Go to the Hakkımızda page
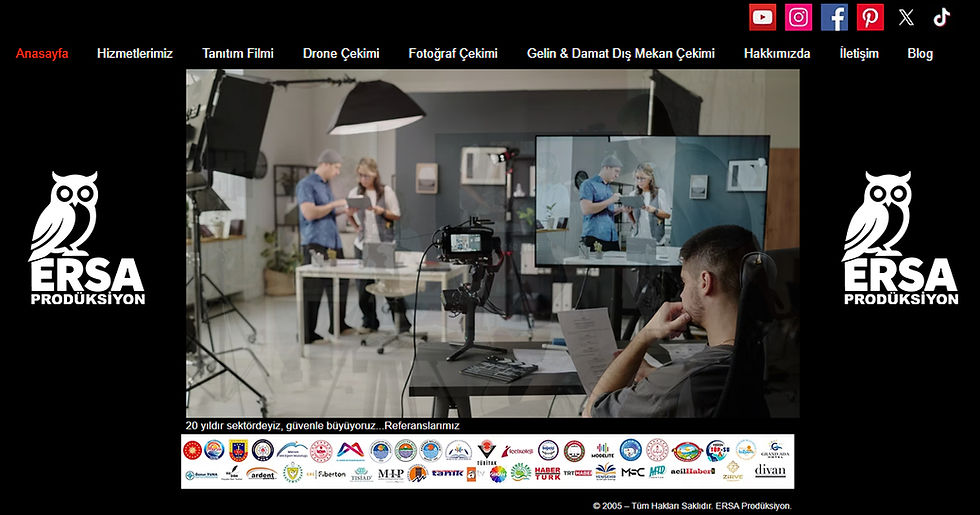 777,54
